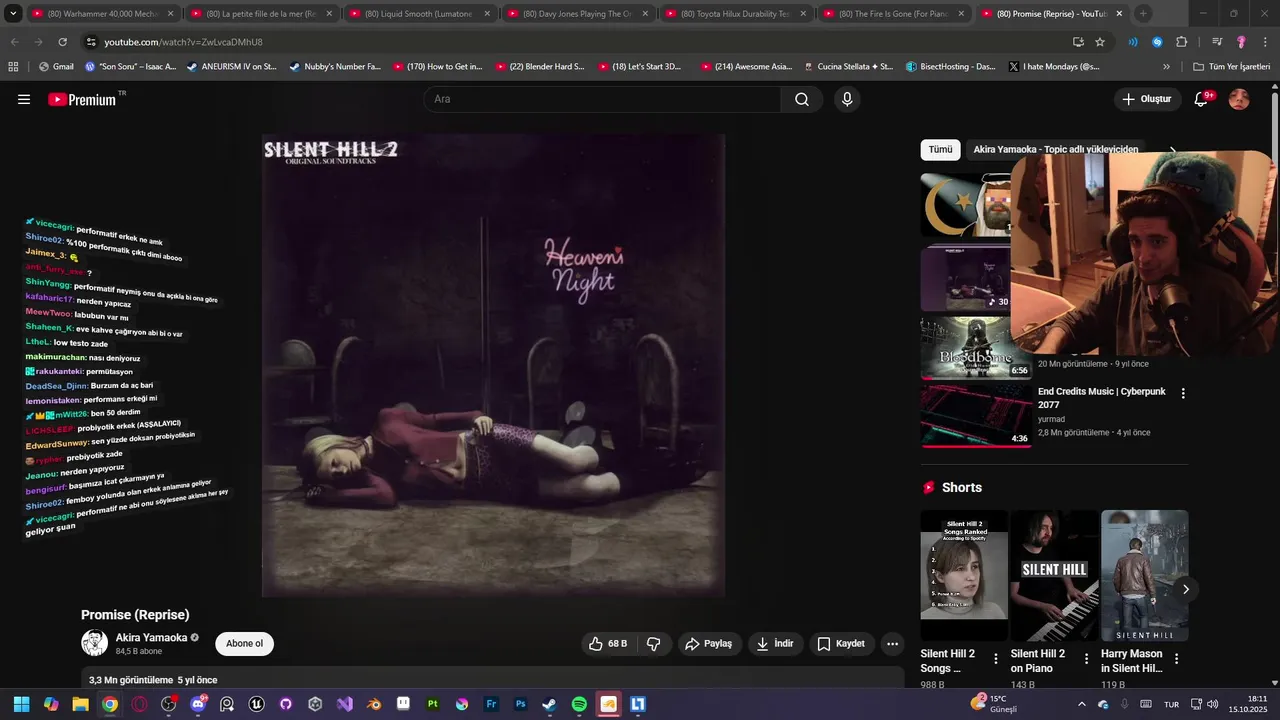Open Akira Yamaoka channel name link
Viewport: 1280px width, 720px height.
(x=151, y=638)
